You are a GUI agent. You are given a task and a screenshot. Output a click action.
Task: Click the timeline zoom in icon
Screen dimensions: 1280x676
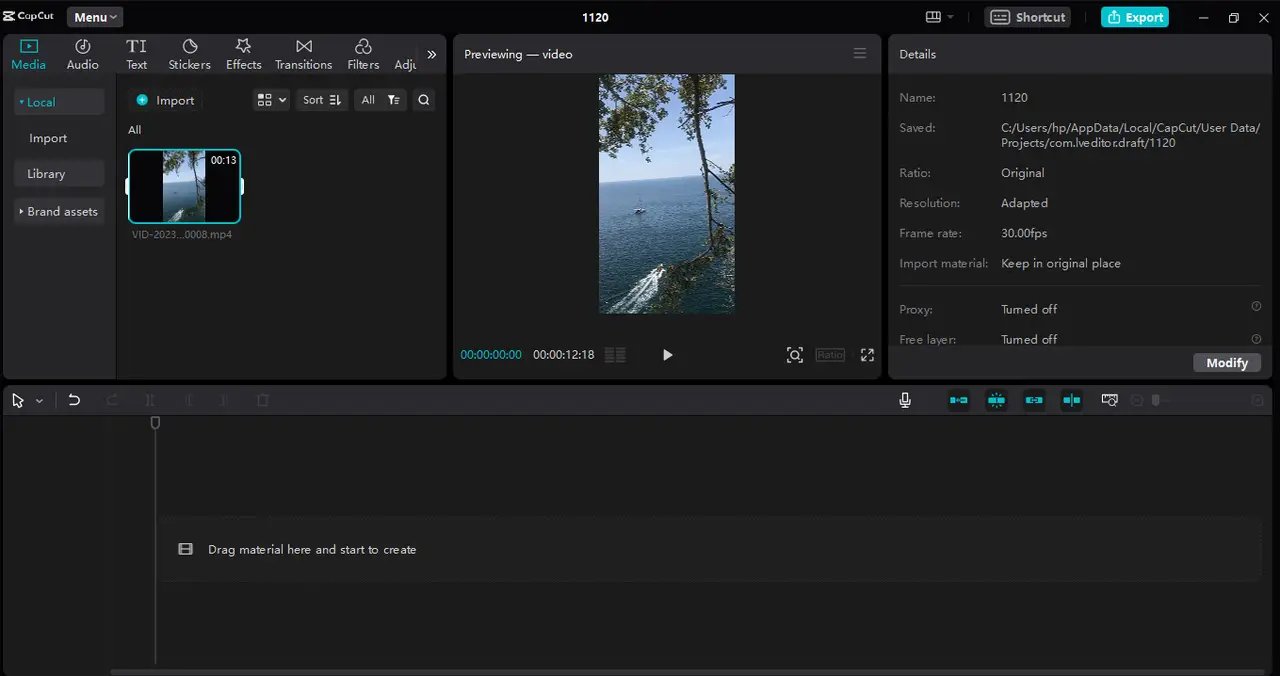1258,400
